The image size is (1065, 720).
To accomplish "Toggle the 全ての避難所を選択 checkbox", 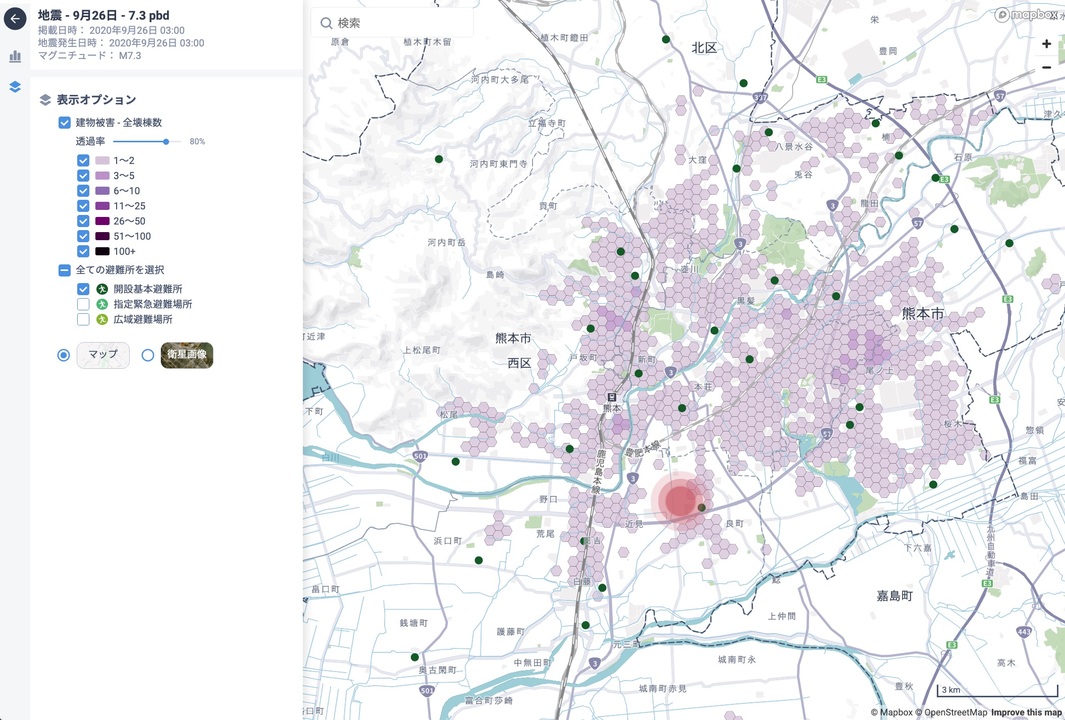I will 64,270.
